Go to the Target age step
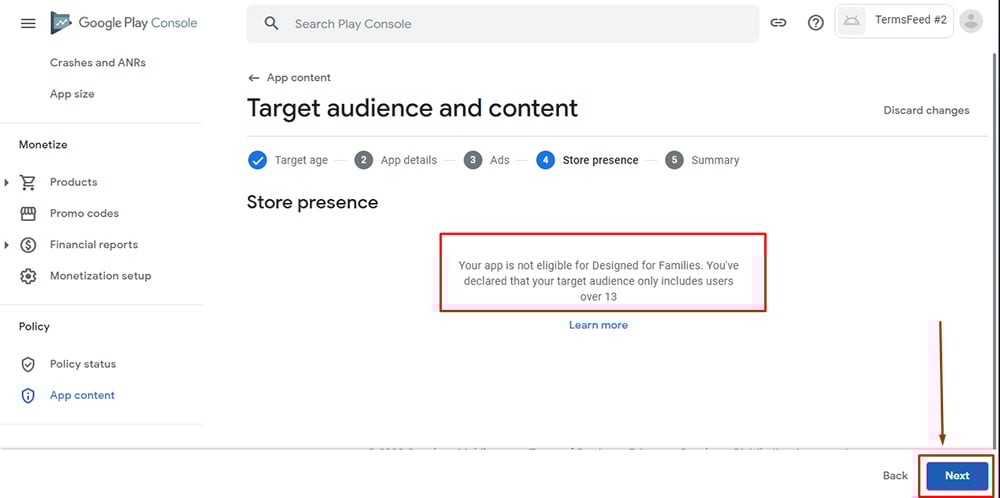 [301, 161]
